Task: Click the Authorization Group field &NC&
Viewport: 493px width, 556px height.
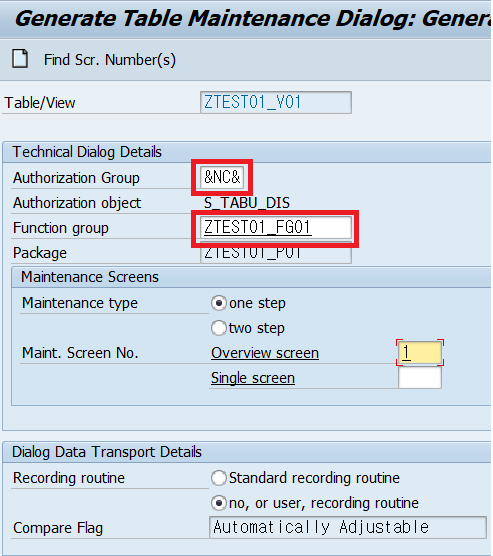Action: (x=222, y=177)
